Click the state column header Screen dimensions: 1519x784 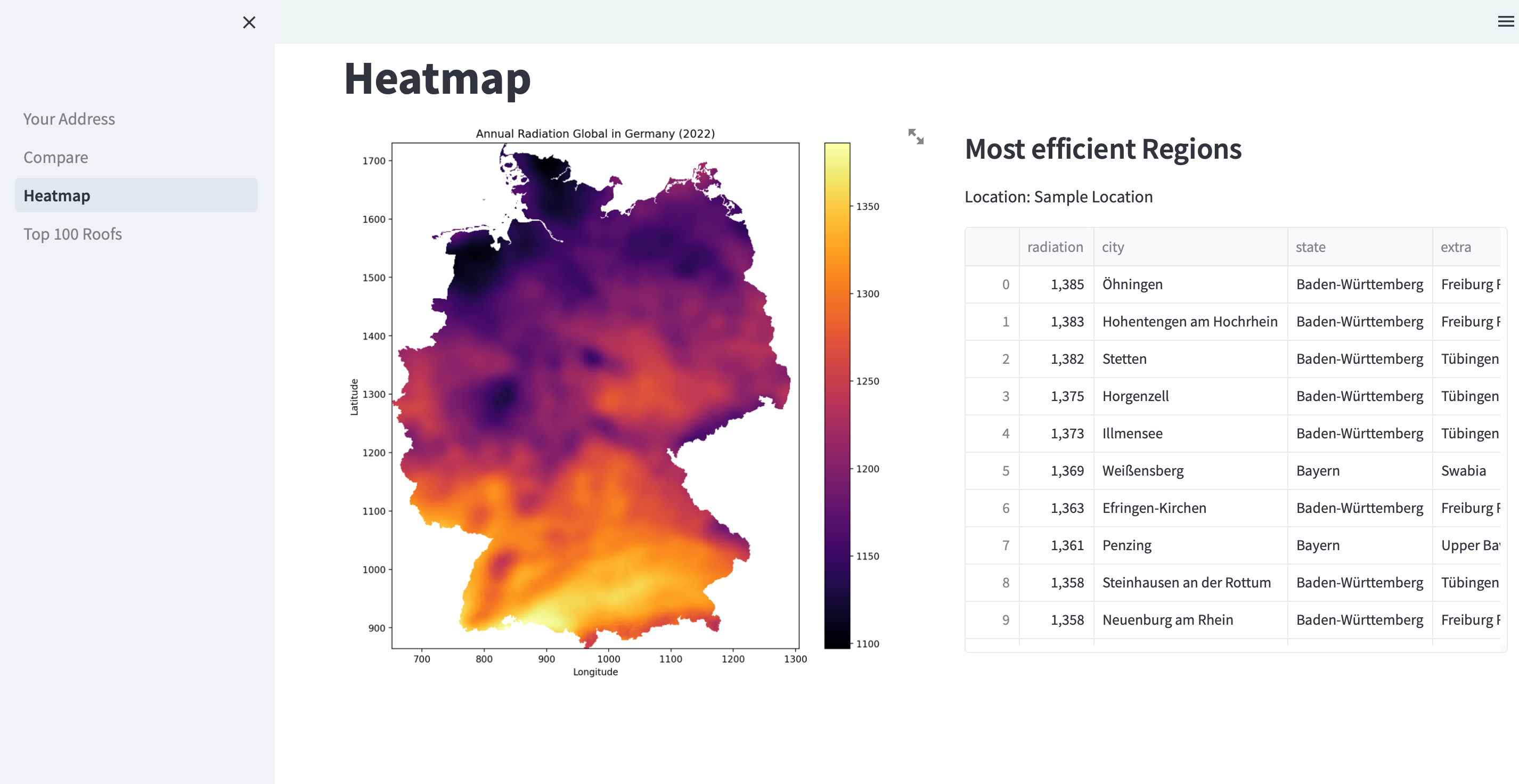tap(1310, 247)
